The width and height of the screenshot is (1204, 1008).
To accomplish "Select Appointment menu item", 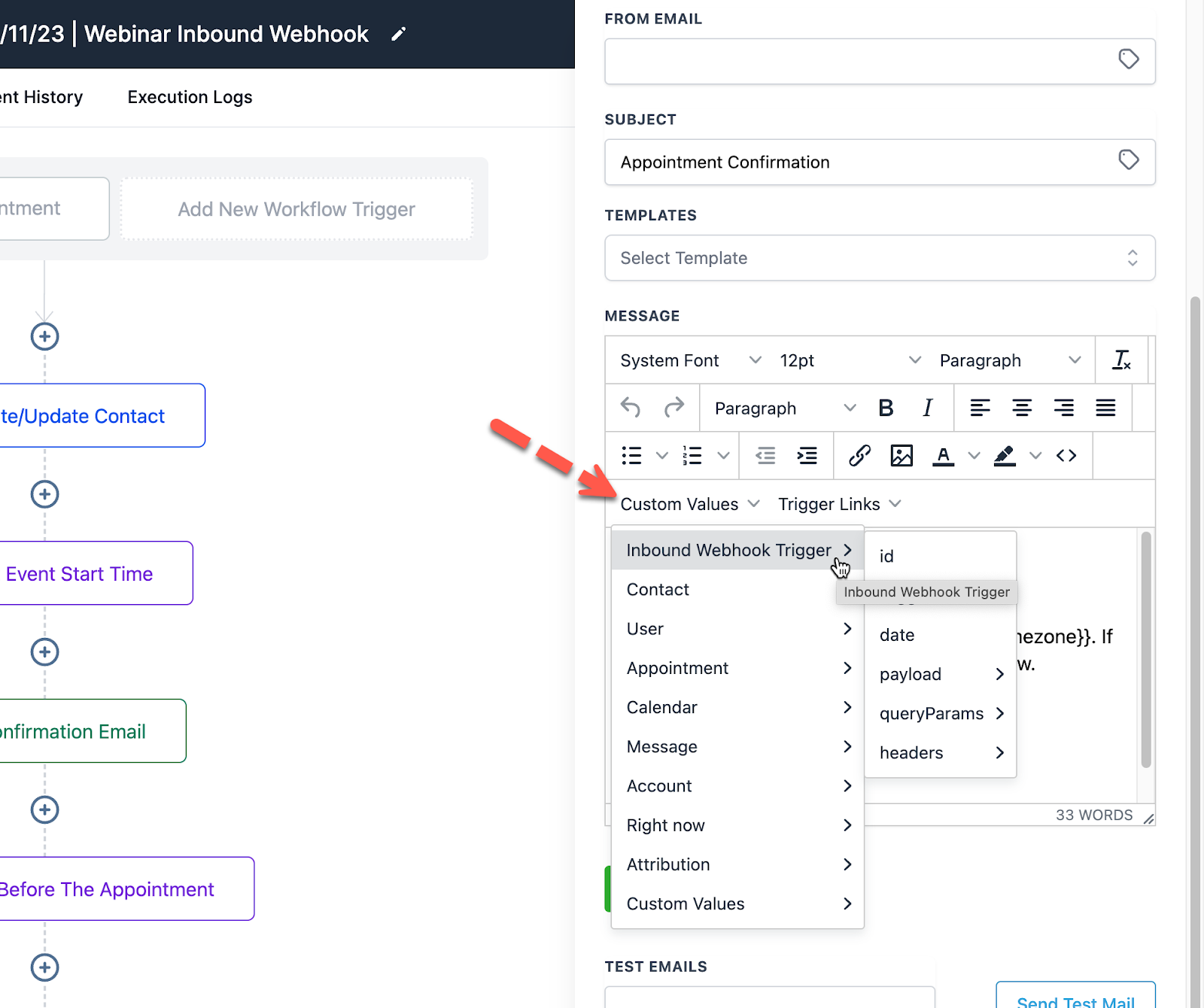I will pos(737,668).
